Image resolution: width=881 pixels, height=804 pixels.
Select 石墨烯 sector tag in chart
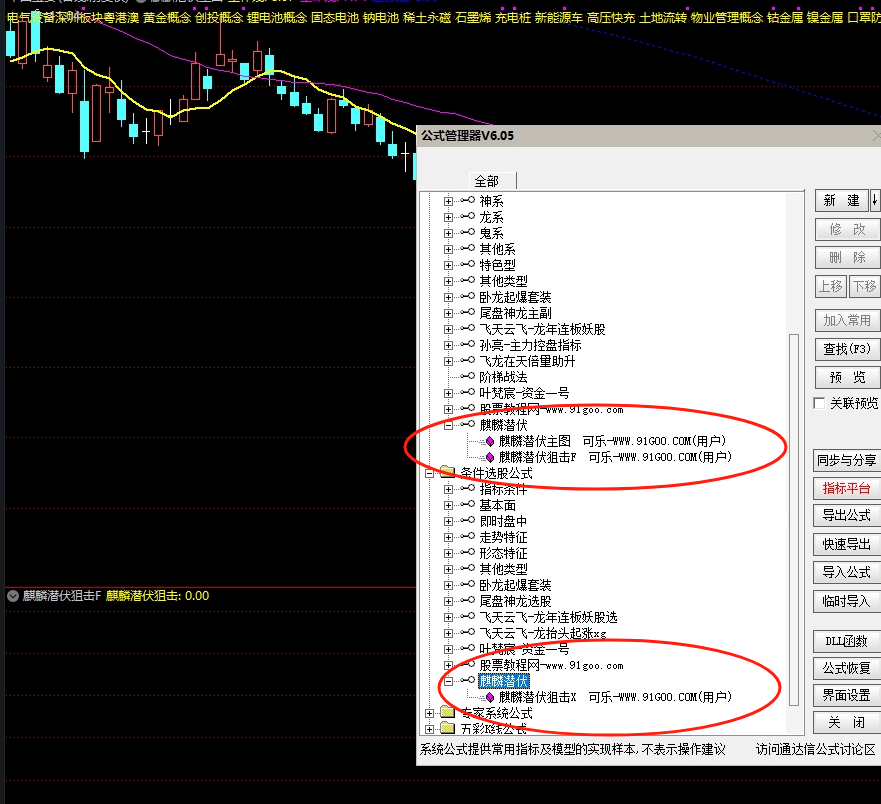tap(473, 18)
